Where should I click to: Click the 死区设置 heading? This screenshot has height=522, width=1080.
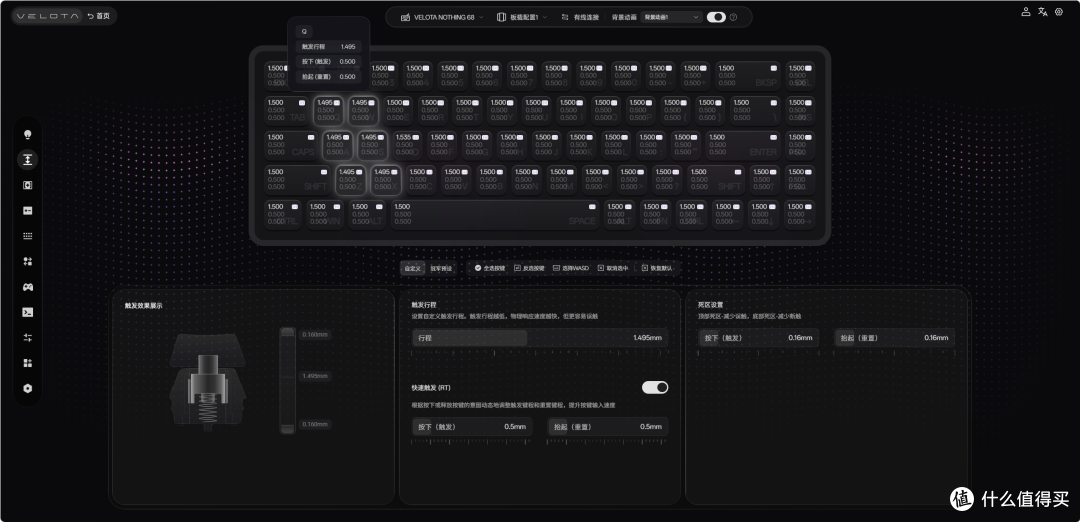pos(710,304)
